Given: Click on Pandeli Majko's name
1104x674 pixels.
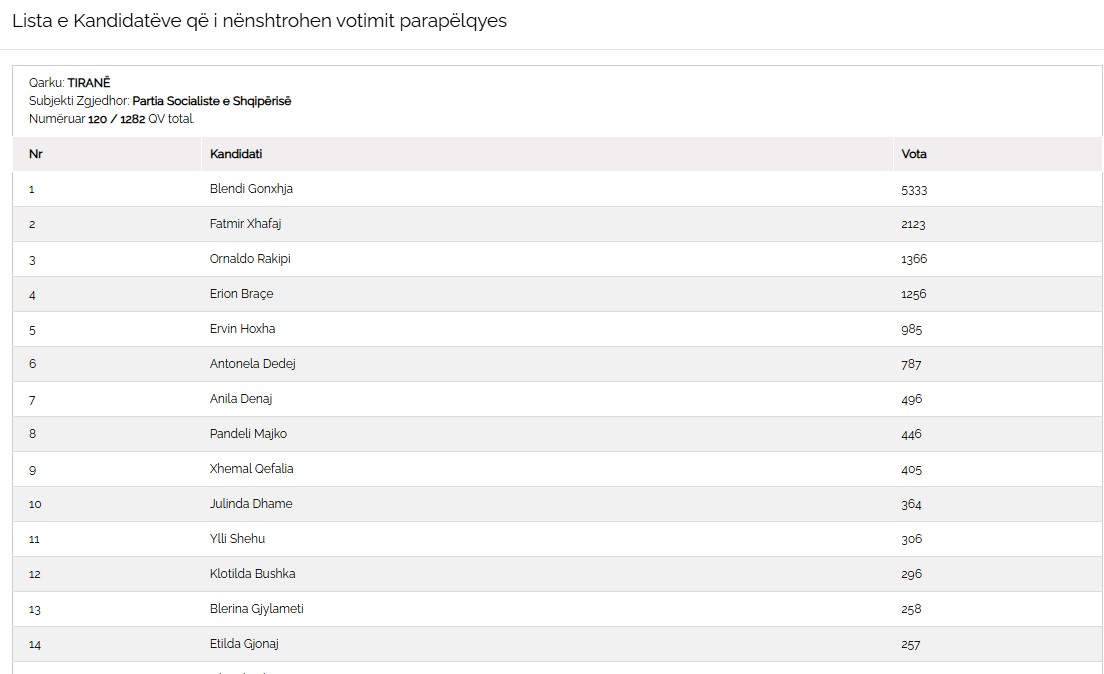Looking at the screenshot, I should (x=249, y=434).
